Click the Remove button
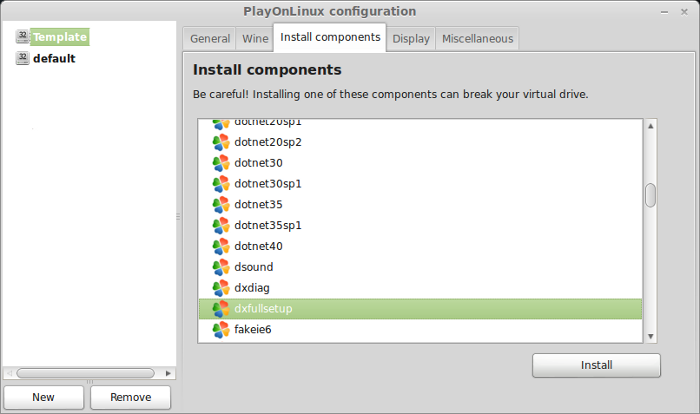 pyautogui.click(x=130, y=397)
